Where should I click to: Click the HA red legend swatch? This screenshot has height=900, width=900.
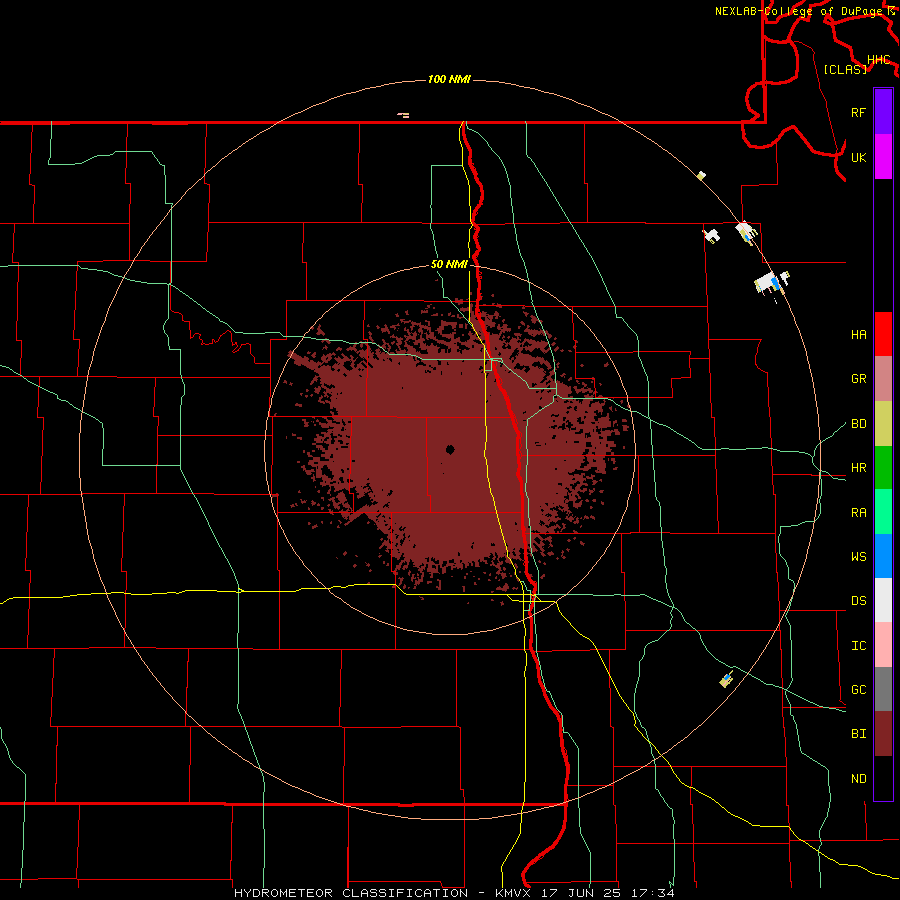pyautogui.click(x=883, y=334)
